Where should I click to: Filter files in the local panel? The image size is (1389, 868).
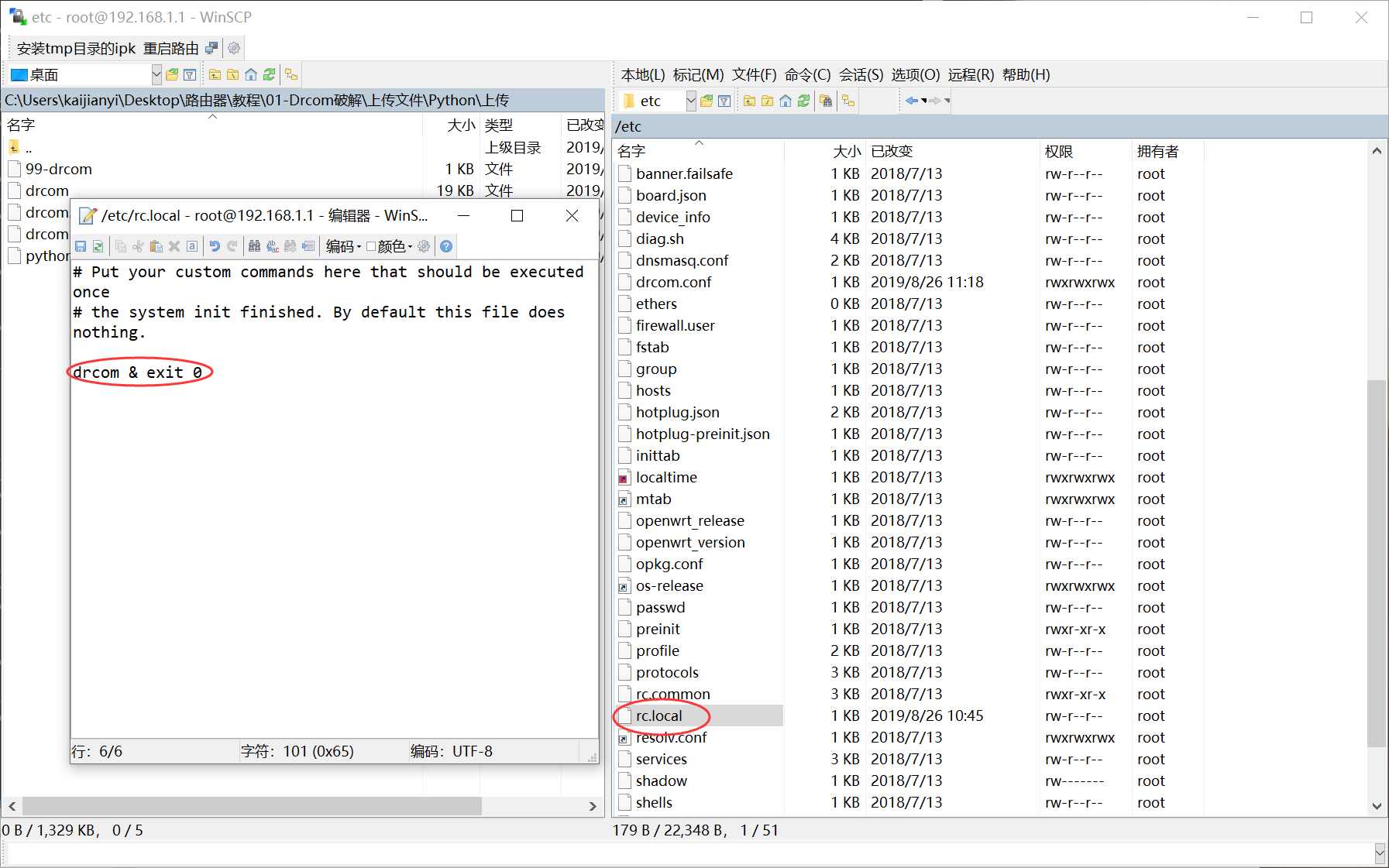[190, 74]
